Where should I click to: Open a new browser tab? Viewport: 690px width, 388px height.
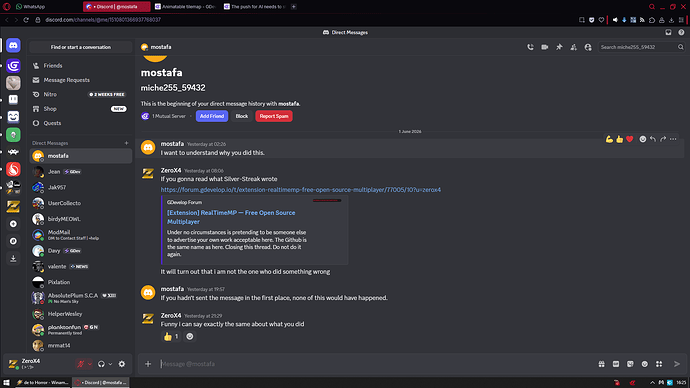294,7
